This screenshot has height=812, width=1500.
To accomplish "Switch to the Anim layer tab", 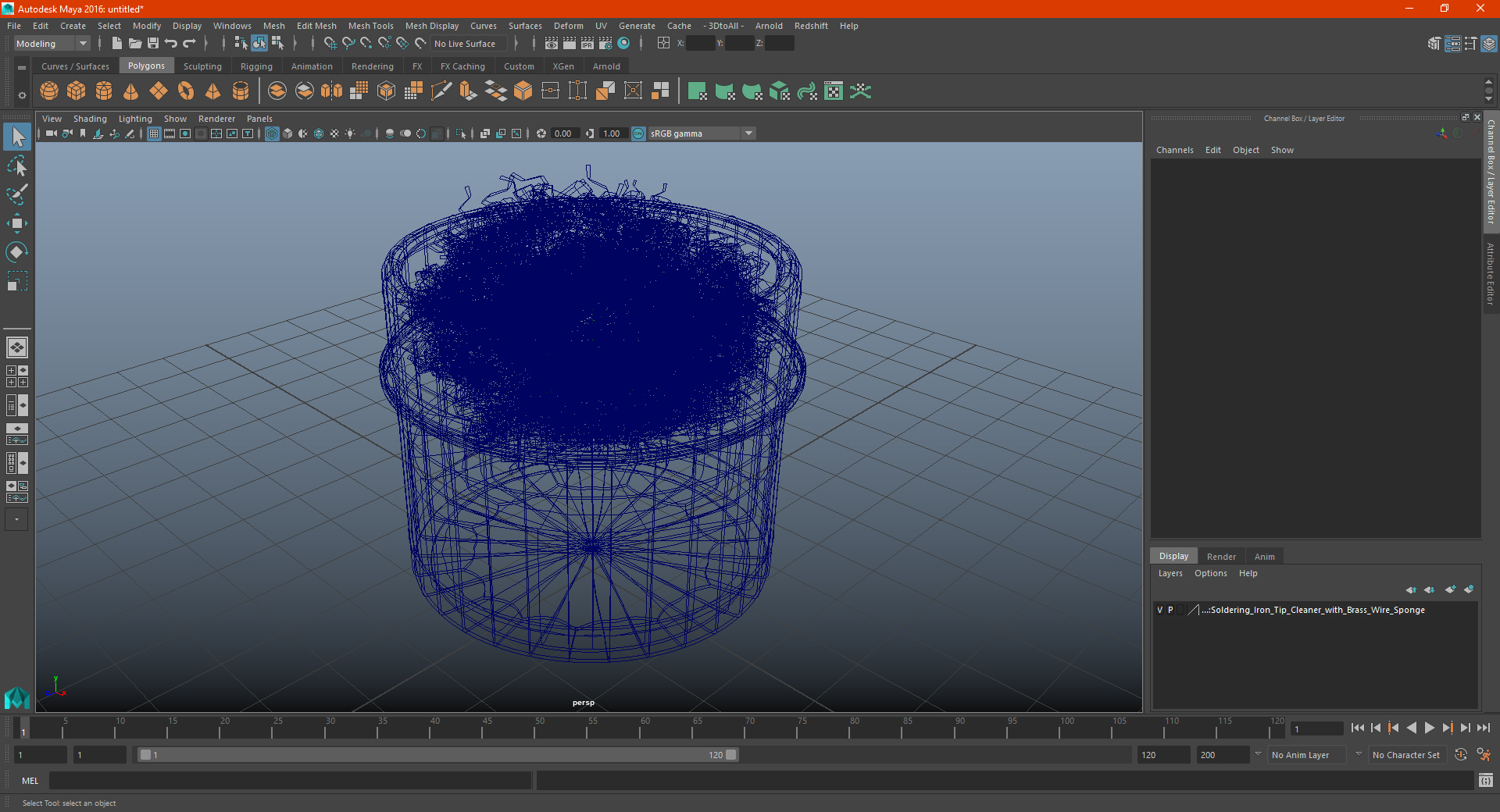I will [1264, 557].
